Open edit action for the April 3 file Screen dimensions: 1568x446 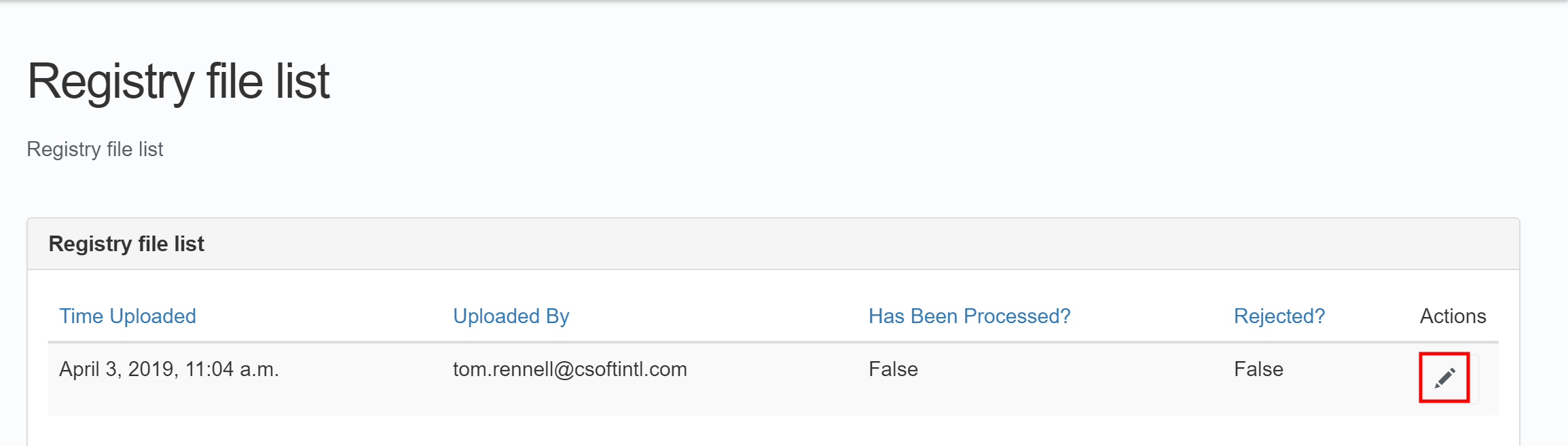[1444, 377]
